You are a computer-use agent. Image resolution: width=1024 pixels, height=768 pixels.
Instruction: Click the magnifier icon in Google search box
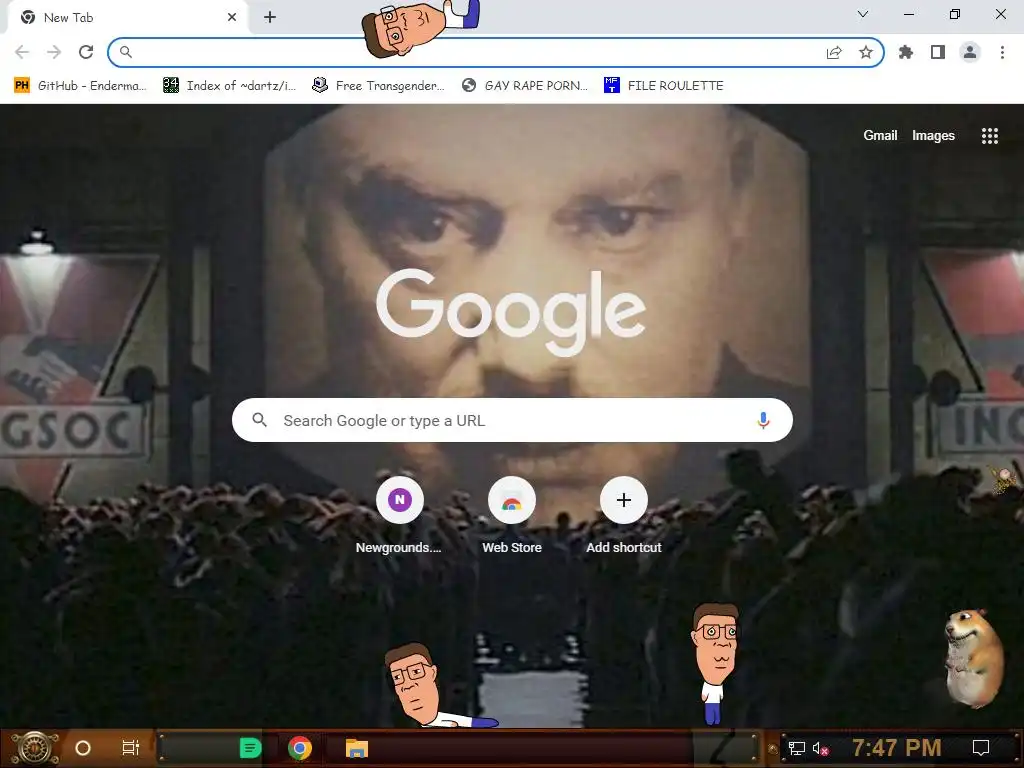[259, 420]
